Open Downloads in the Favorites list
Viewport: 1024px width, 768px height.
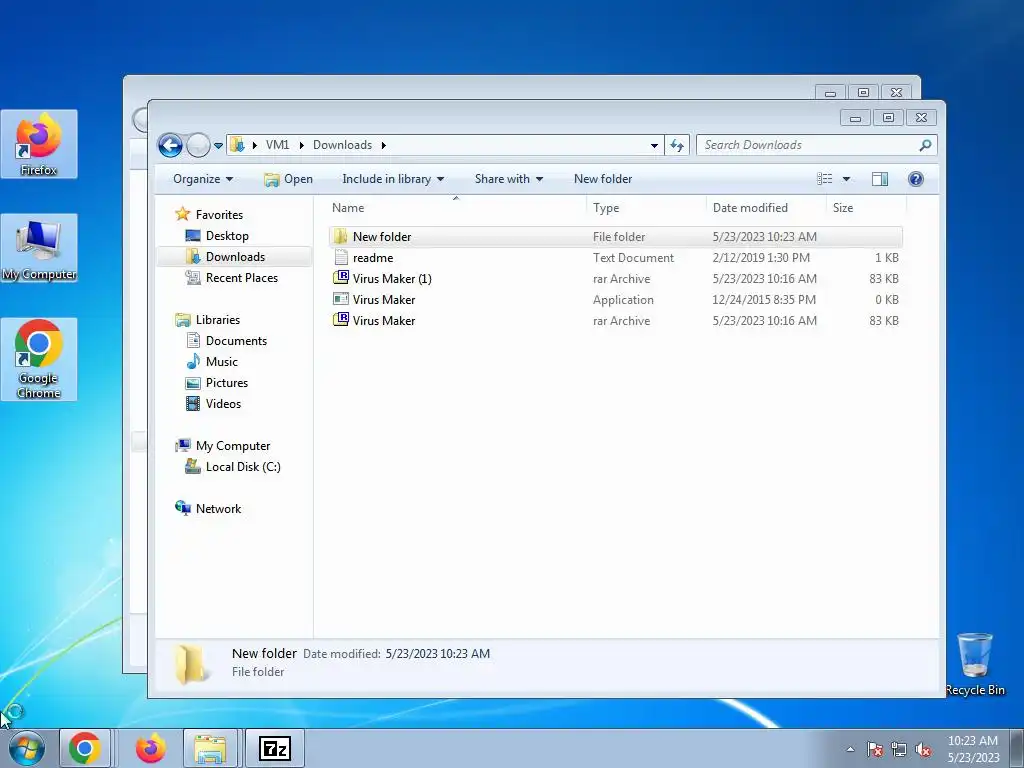click(x=235, y=257)
